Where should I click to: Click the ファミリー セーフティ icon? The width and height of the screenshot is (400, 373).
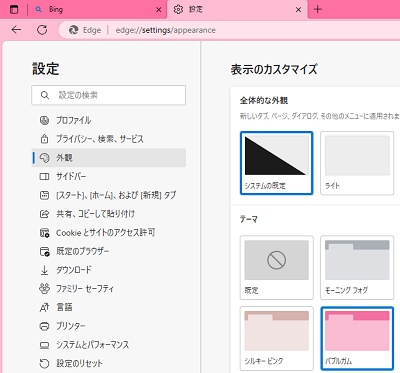click(44, 288)
